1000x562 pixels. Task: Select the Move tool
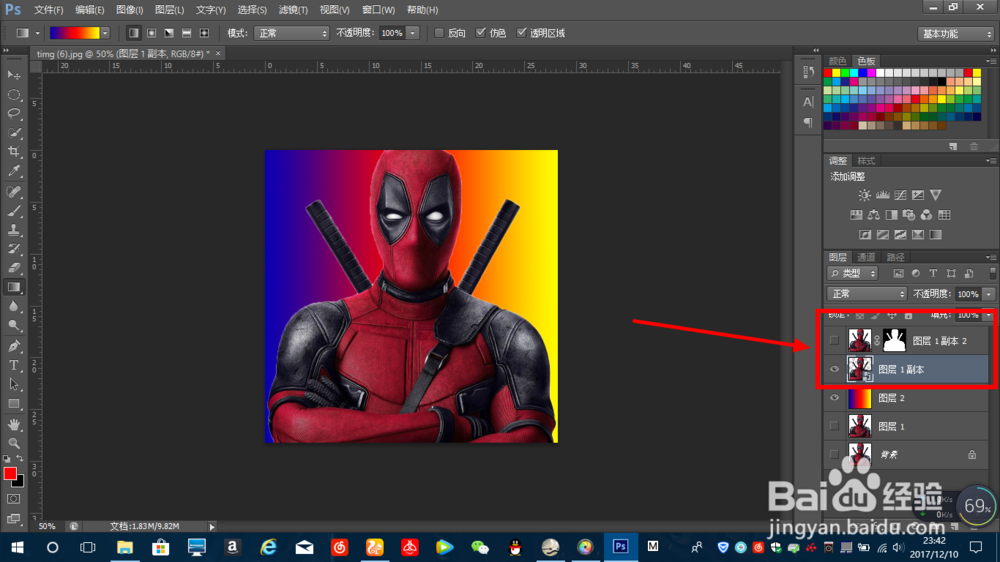tap(14, 75)
